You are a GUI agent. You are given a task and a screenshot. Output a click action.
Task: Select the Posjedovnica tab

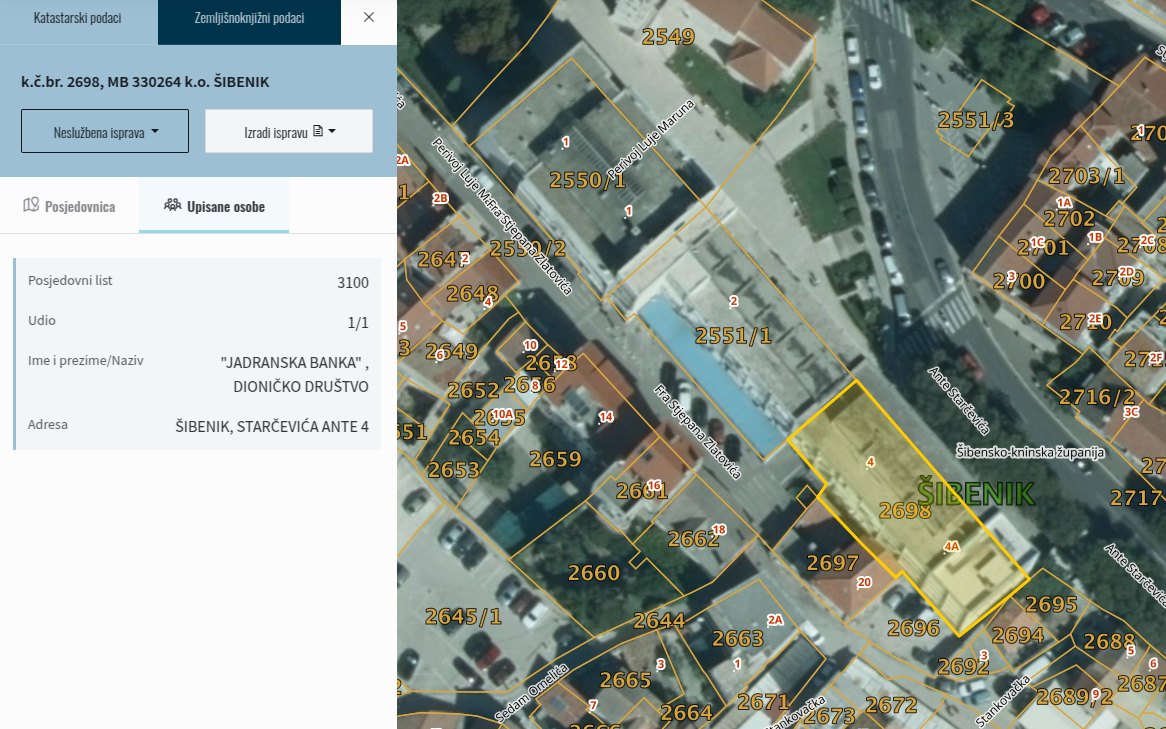69,207
